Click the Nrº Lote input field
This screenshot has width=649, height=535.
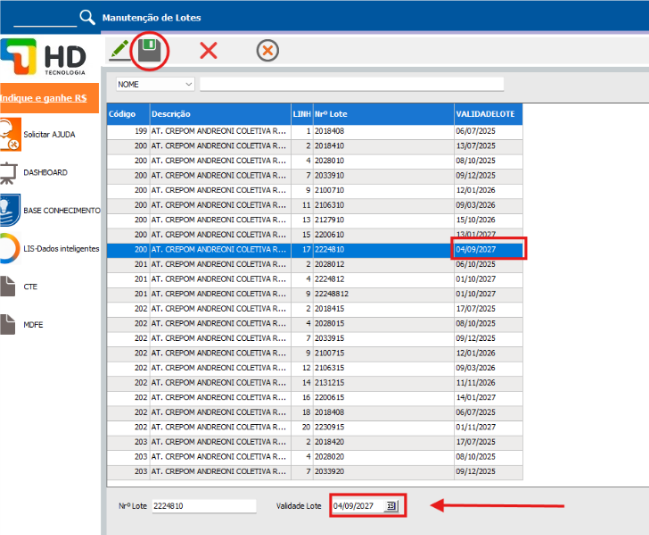[x=204, y=506]
